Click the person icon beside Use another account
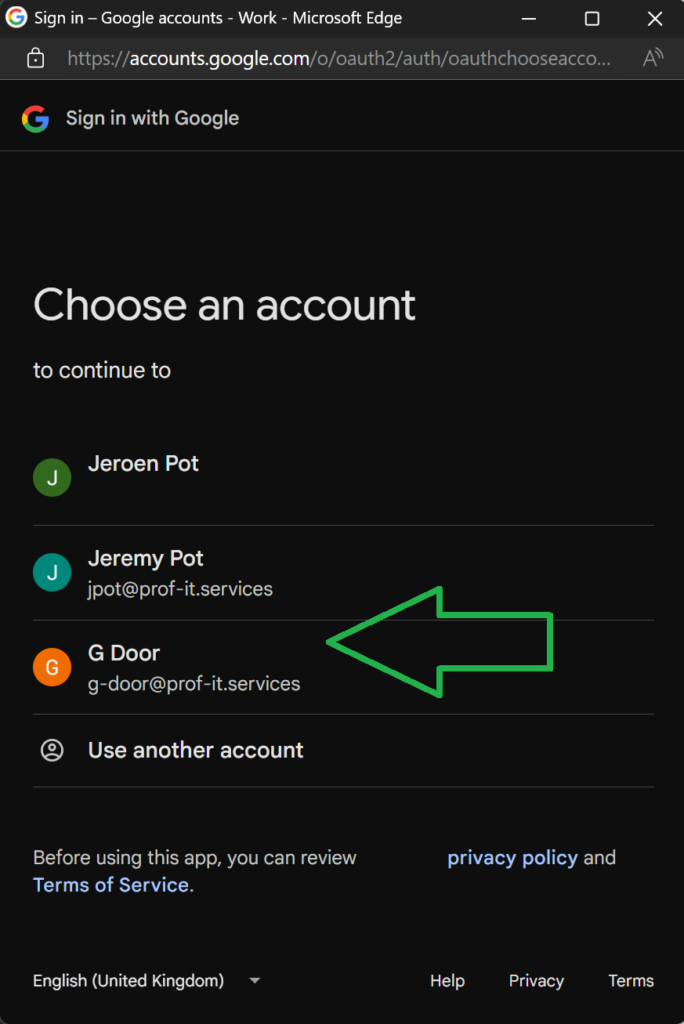This screenshot has width=684, height=1024. click(x=52, y=750)
